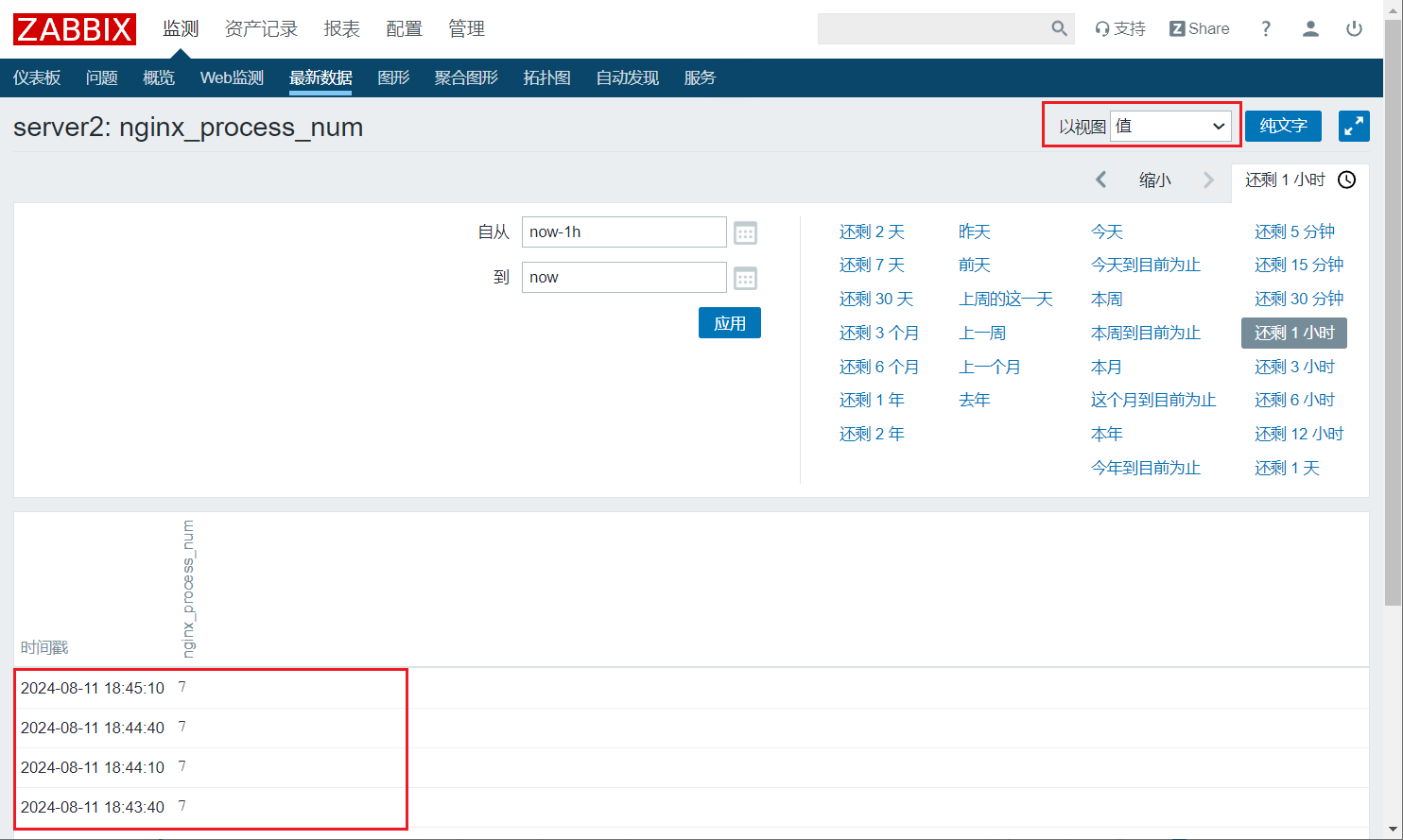Click the logout power icon

tap(1354, 29)
